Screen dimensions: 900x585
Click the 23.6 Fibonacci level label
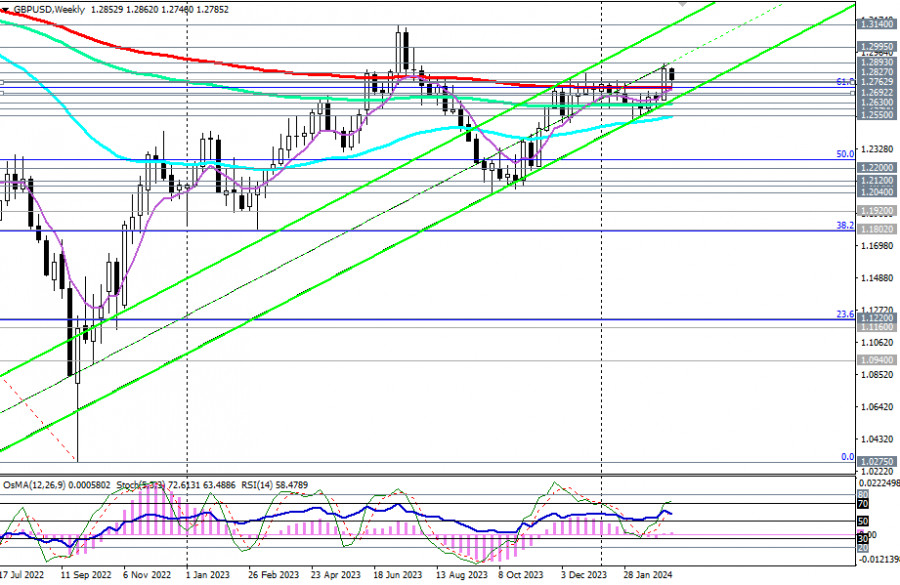[x=845, y=314]
